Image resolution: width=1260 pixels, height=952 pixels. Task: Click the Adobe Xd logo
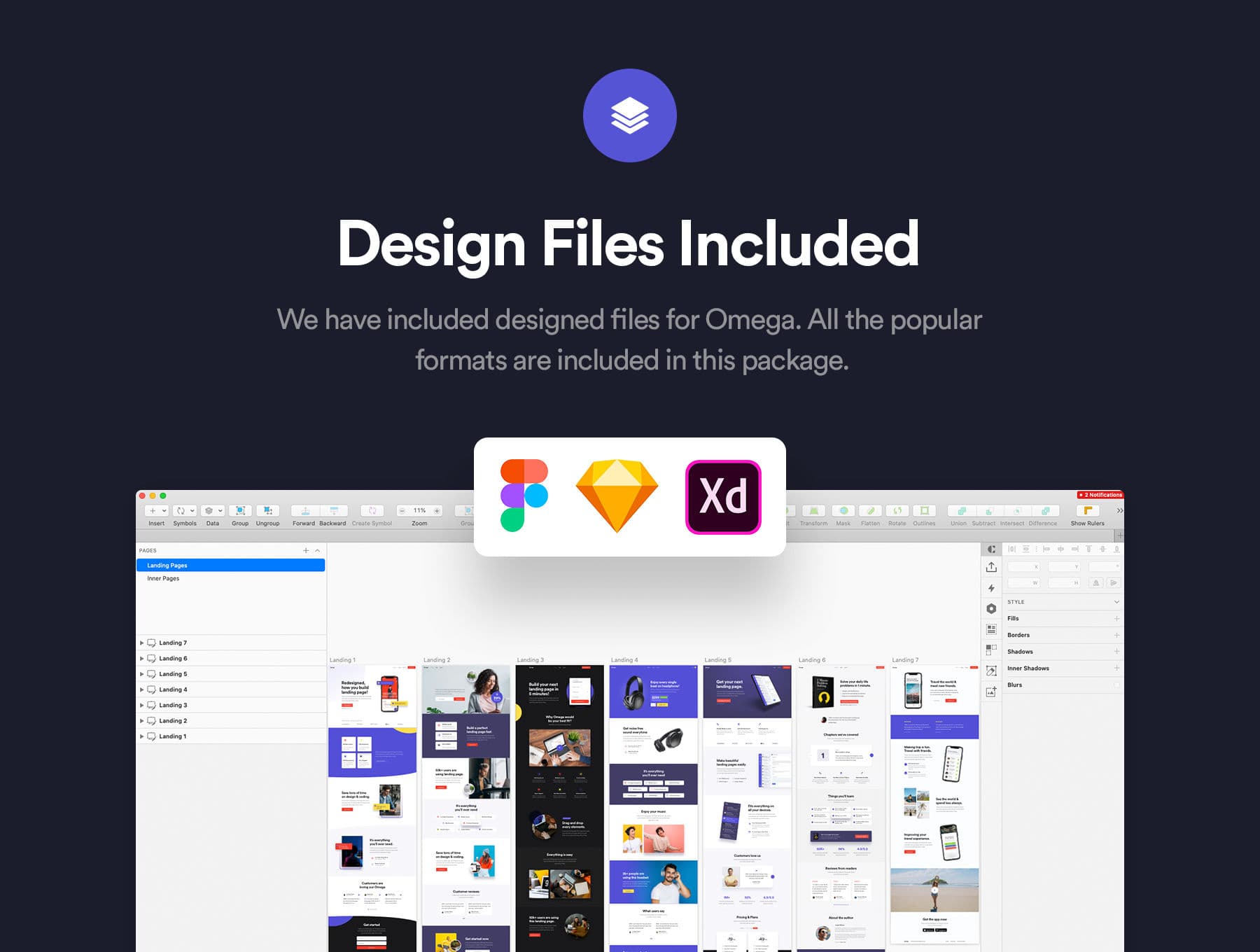tap(723, 497)
